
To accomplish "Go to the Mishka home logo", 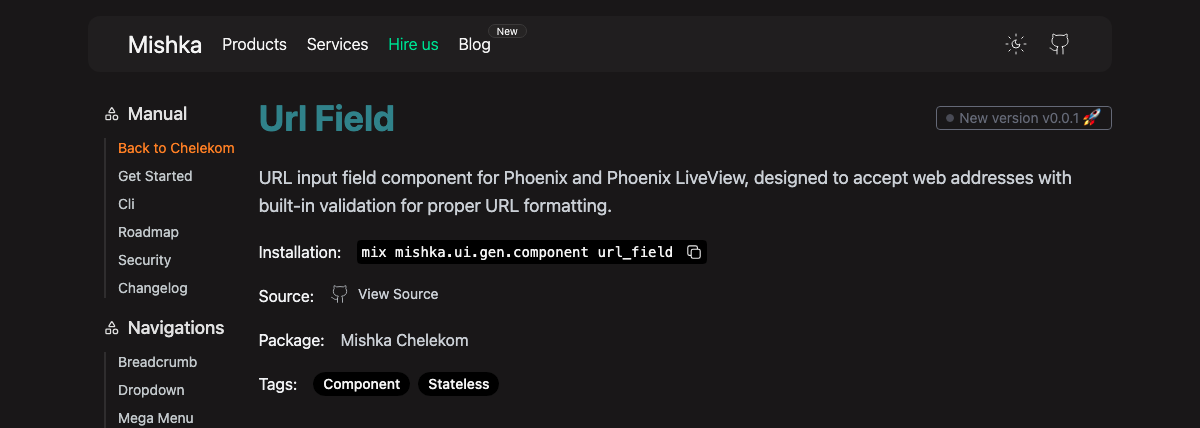I will (165, 44).
